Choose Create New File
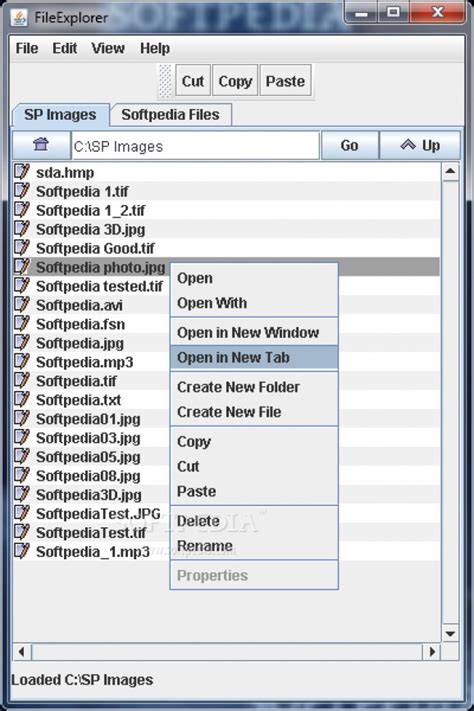Image resolution: width=474 pixels, height=711 pixels. pos(254,412)
